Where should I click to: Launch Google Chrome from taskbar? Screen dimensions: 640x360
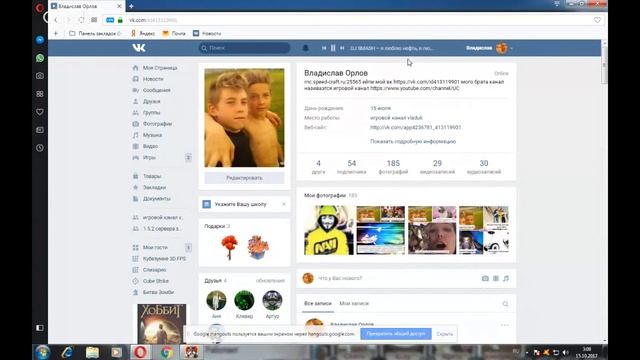pos(166,352)
